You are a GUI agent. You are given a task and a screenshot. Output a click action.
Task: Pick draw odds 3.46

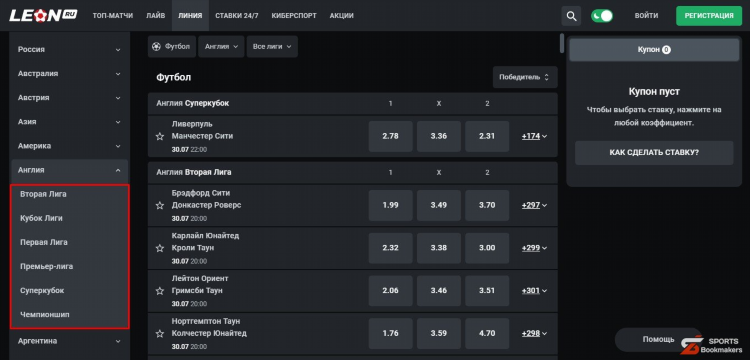coord(439,291)
